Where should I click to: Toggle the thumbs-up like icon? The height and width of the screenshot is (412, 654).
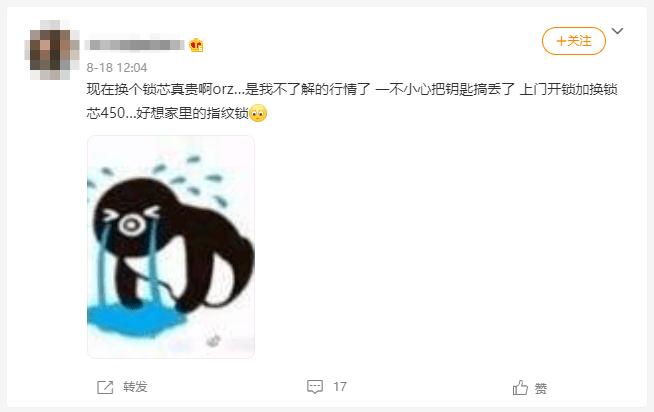point(520,388)
